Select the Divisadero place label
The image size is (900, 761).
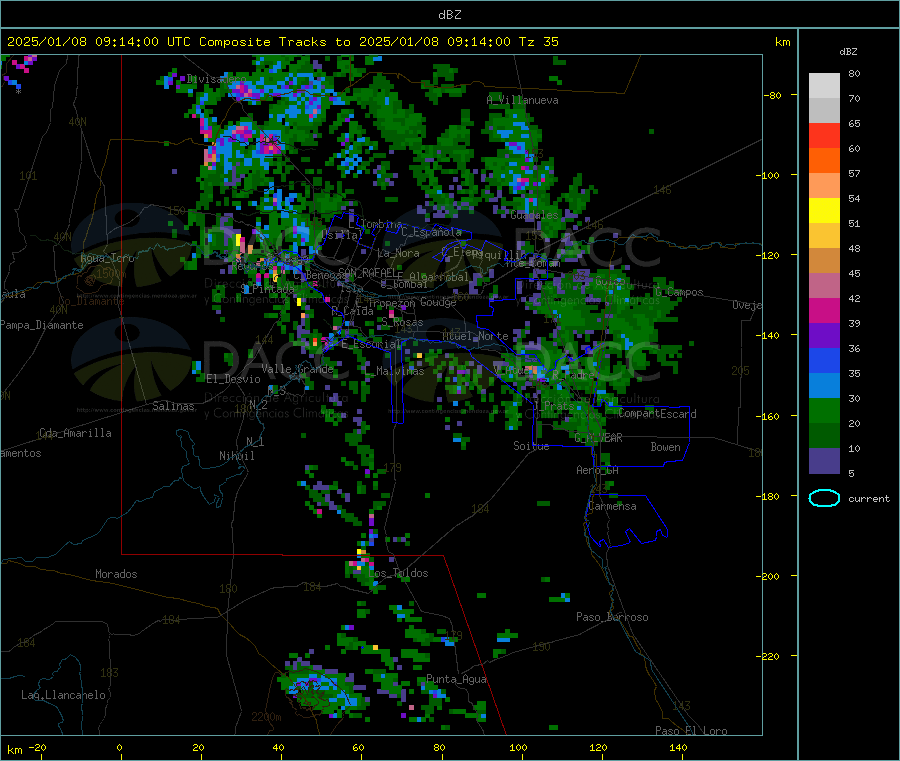[216, 79]
